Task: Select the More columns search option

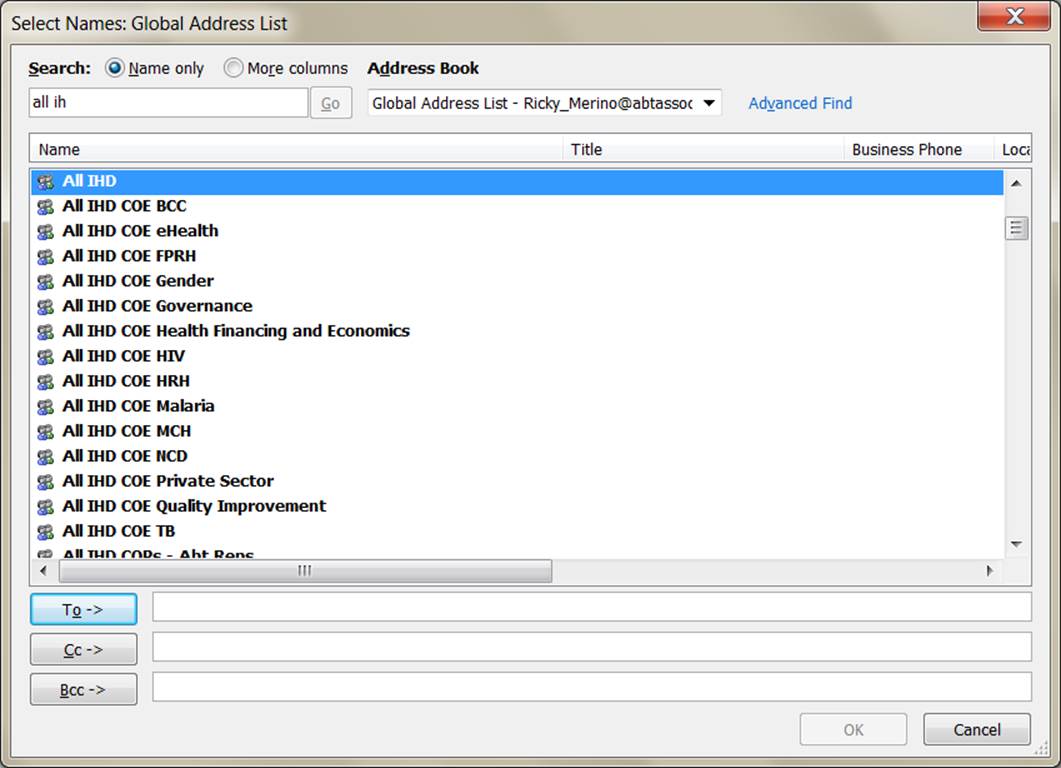Action: (233, 68)
